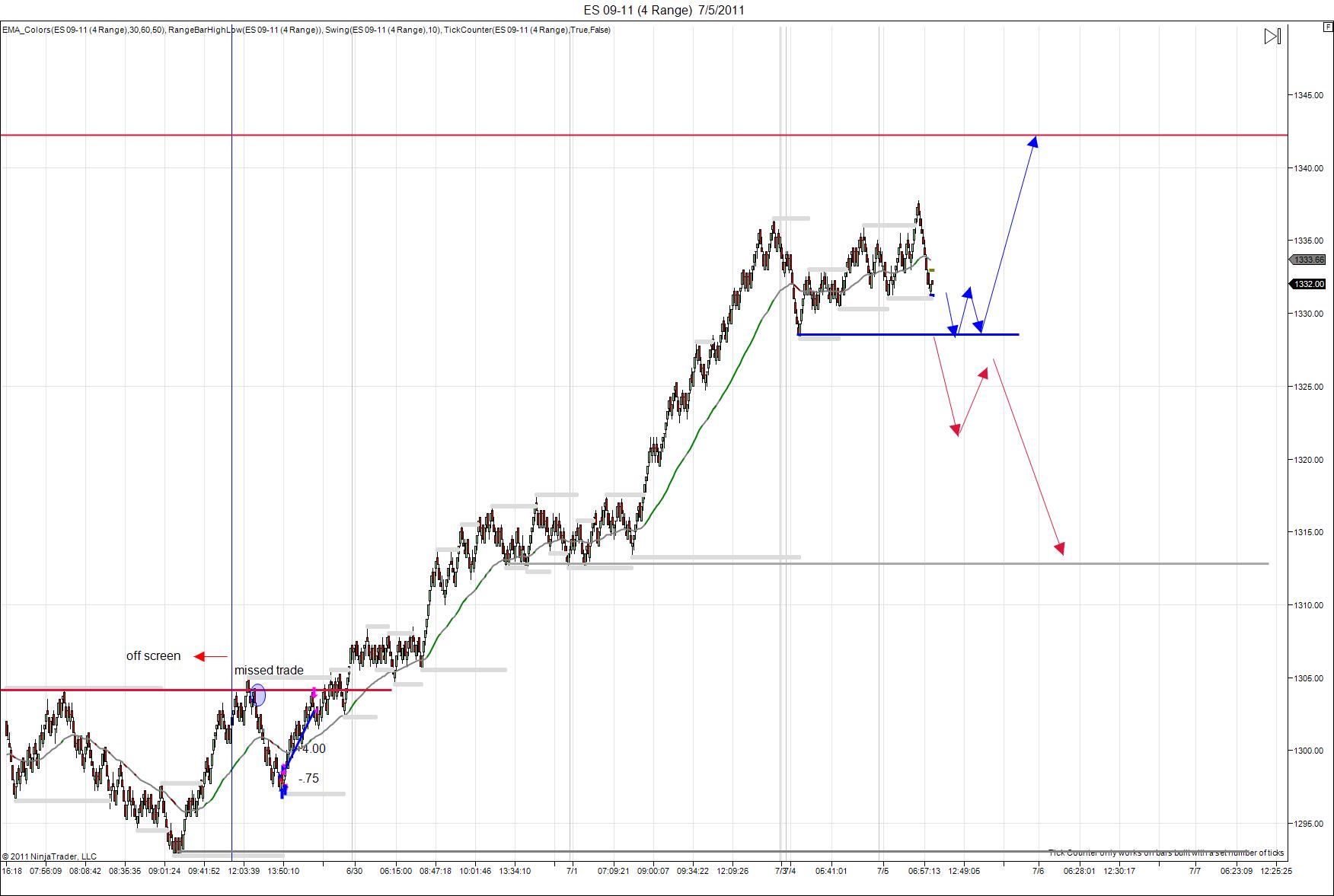This screenshot has width=1334, height=896.
Task: Click the 08:35:35 time axis label
Action: tap(124, 871)
